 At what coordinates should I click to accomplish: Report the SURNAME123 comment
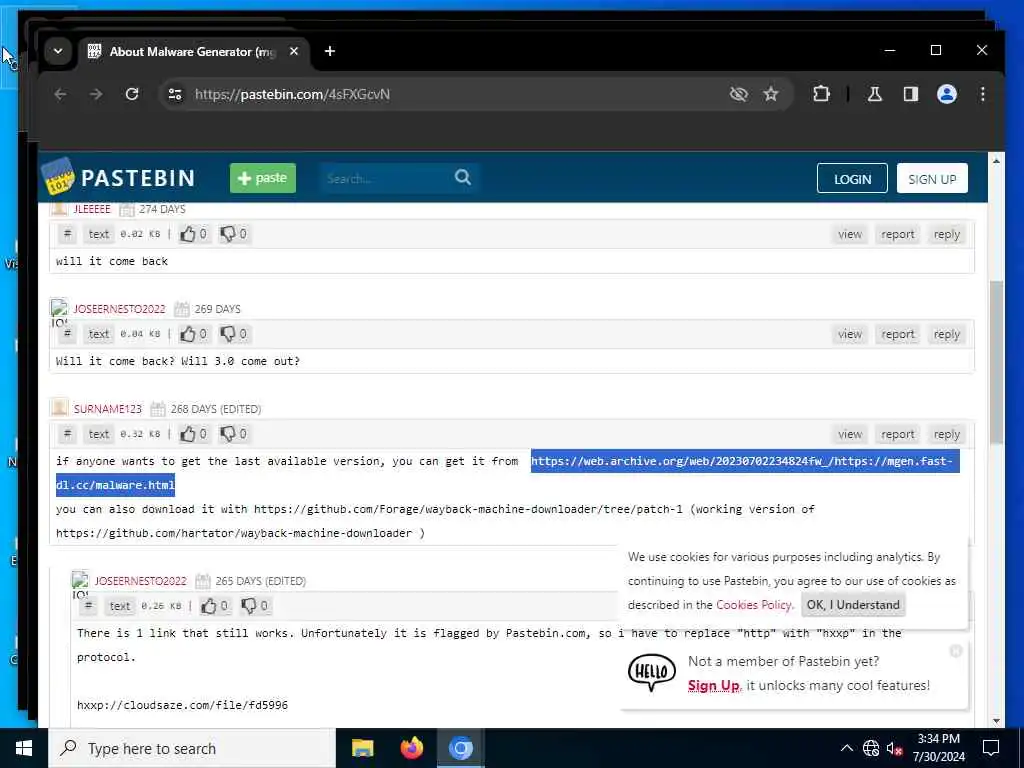coord(897,434)
